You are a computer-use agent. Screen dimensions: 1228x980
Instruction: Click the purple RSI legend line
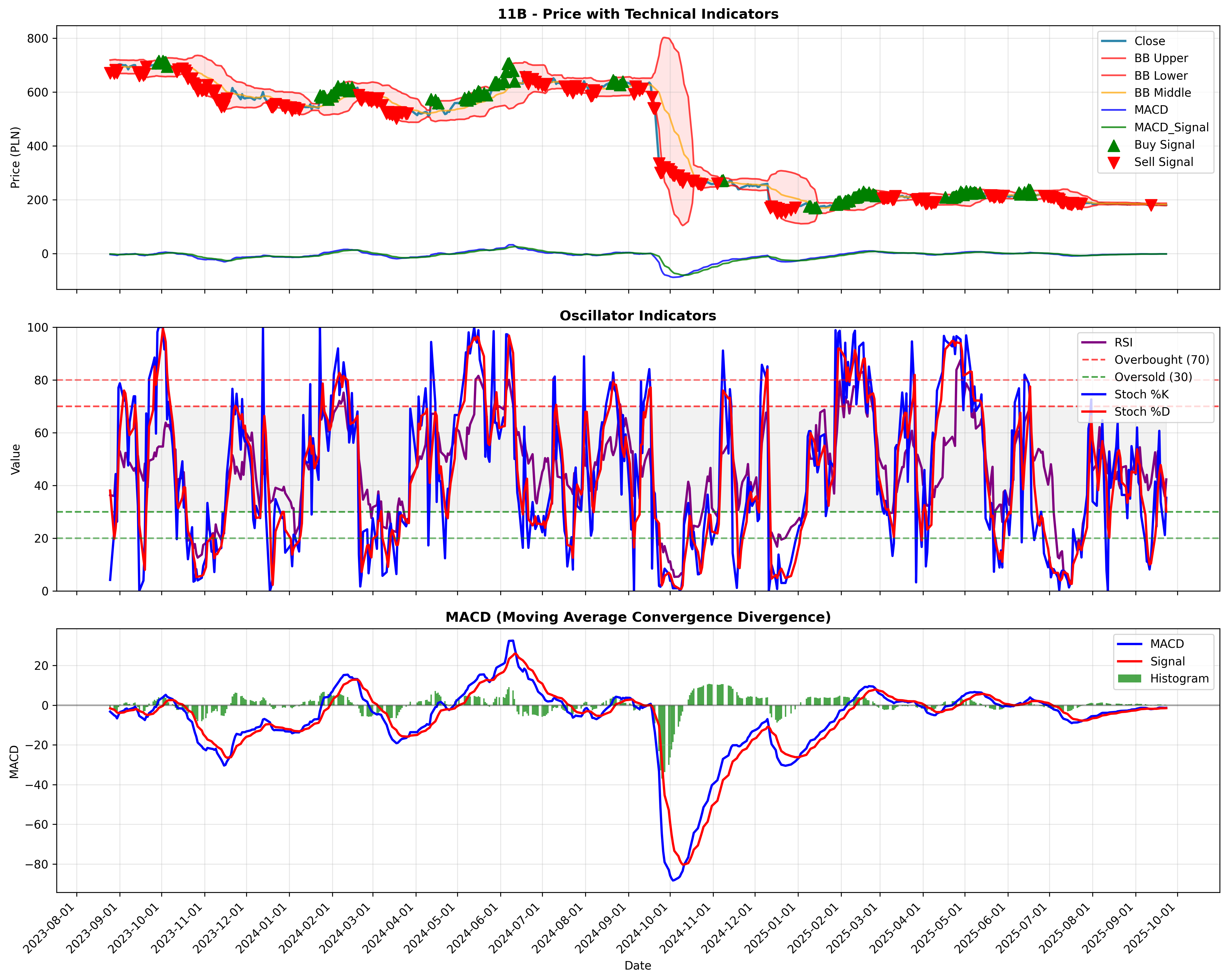coord(1094,342)
